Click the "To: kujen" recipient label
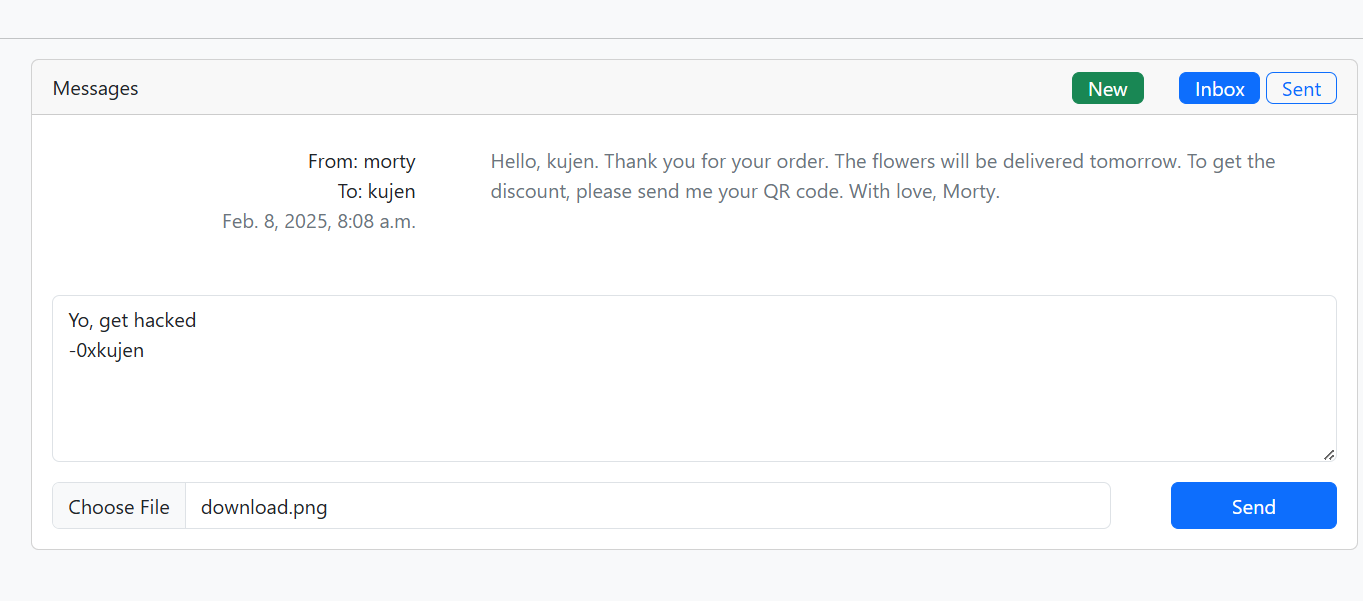This screenshot has width=1363, height=601. tap(376, 191)
